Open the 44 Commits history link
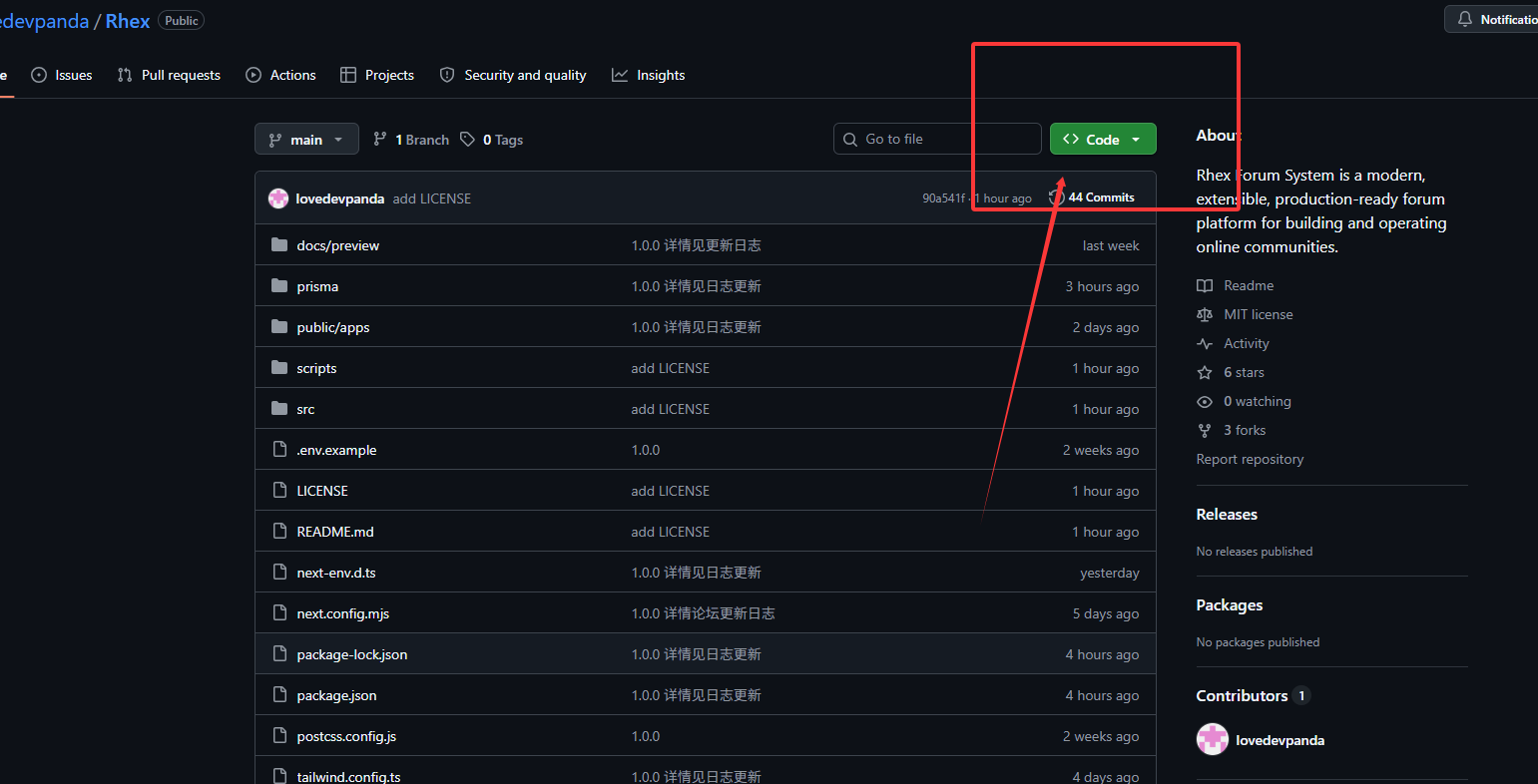The height and width of the screenshot is (784, 1538). 1100,197
